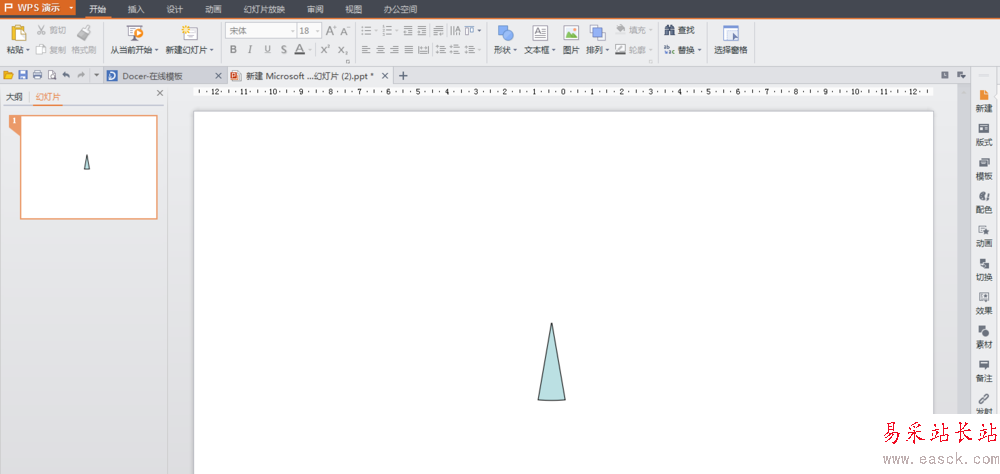Start slideshow from current (从当前开始) icon

(134, 33)
